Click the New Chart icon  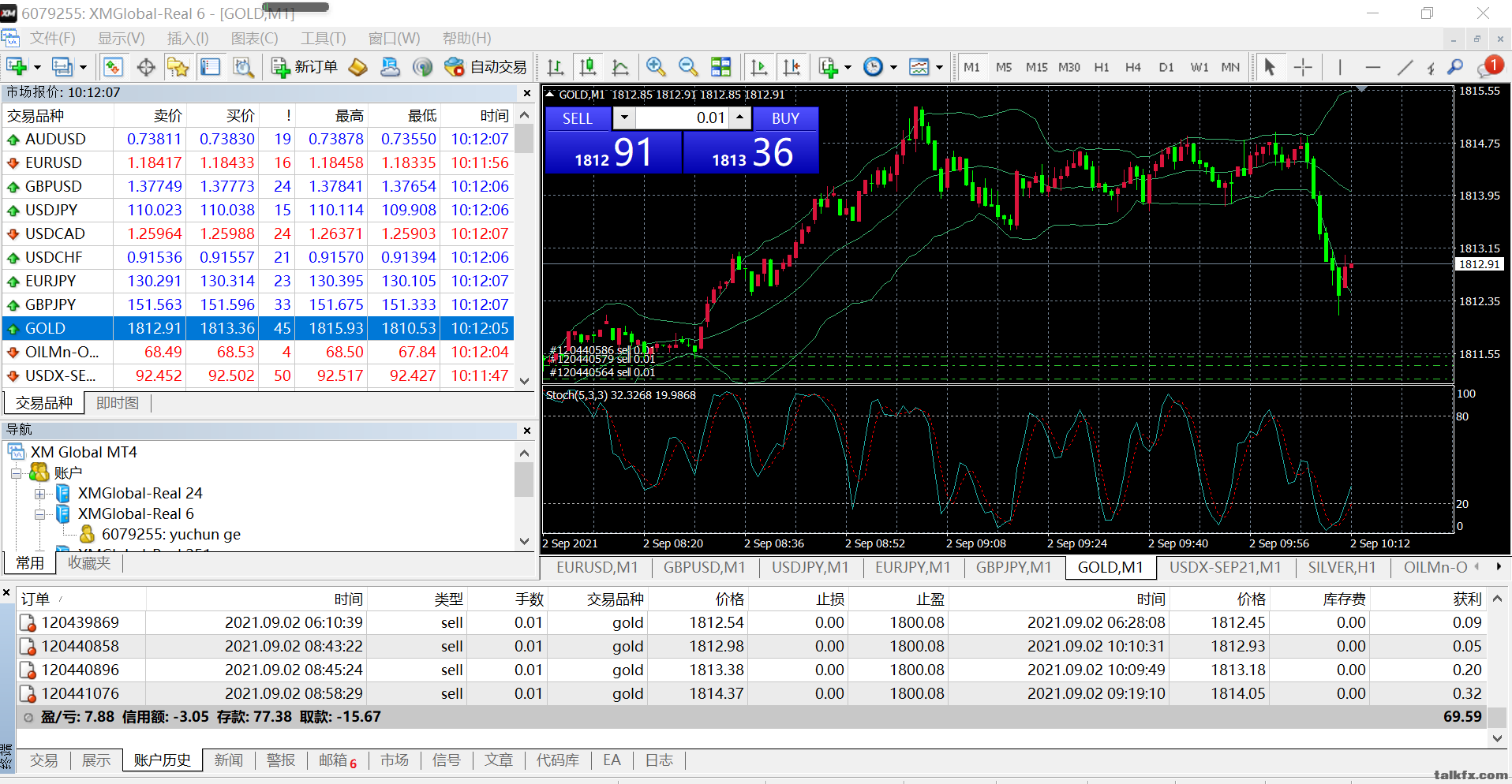tap(16, 67)
